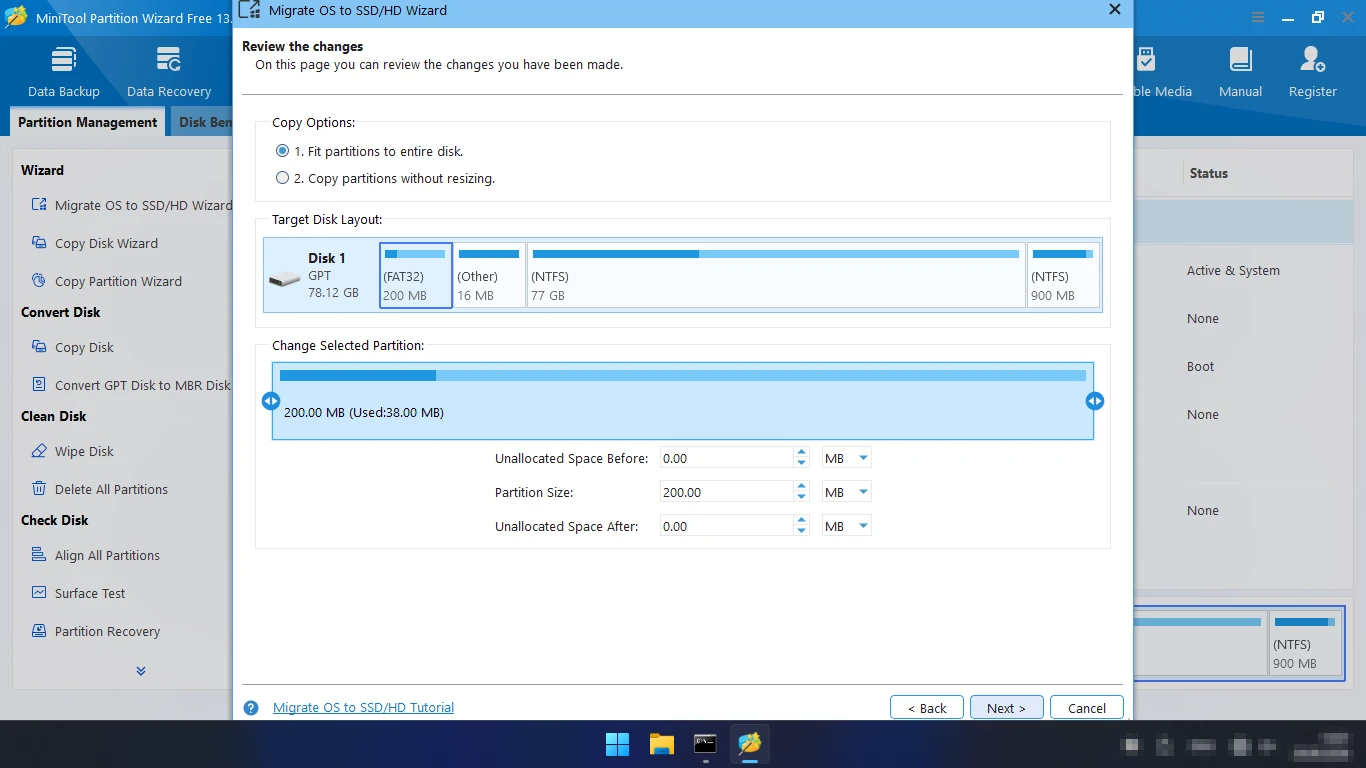Screen dimensions: 1366x768
Task: Choose Convert GPT Disk to MBR Disk
Action: tap(131, 385)
